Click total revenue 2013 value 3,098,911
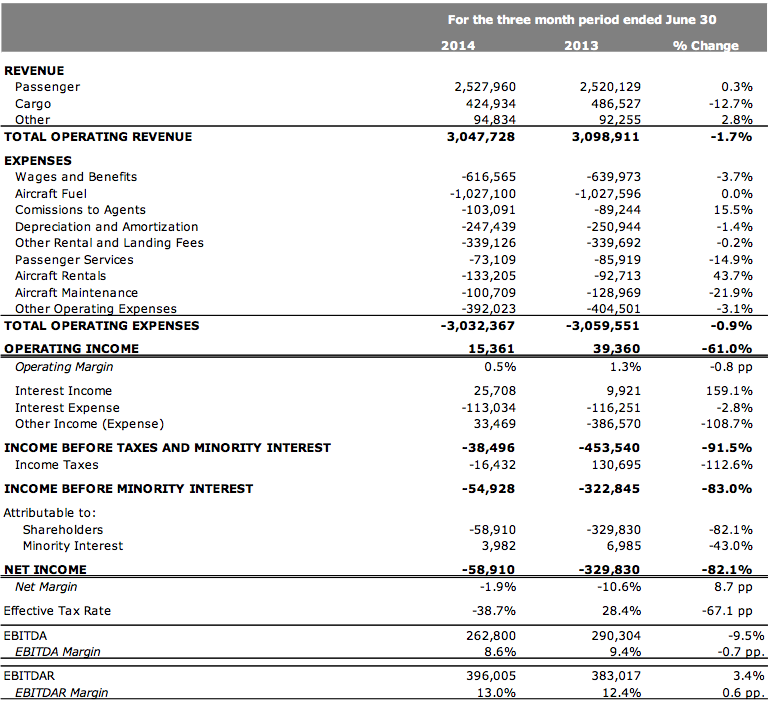The image size is (768, 701). coord(605,137)
